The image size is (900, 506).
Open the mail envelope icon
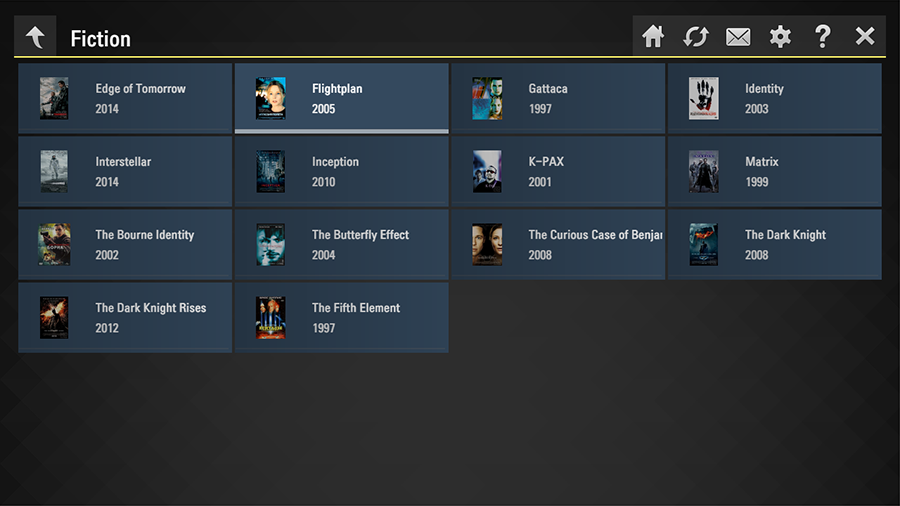[x=738, y=37]
